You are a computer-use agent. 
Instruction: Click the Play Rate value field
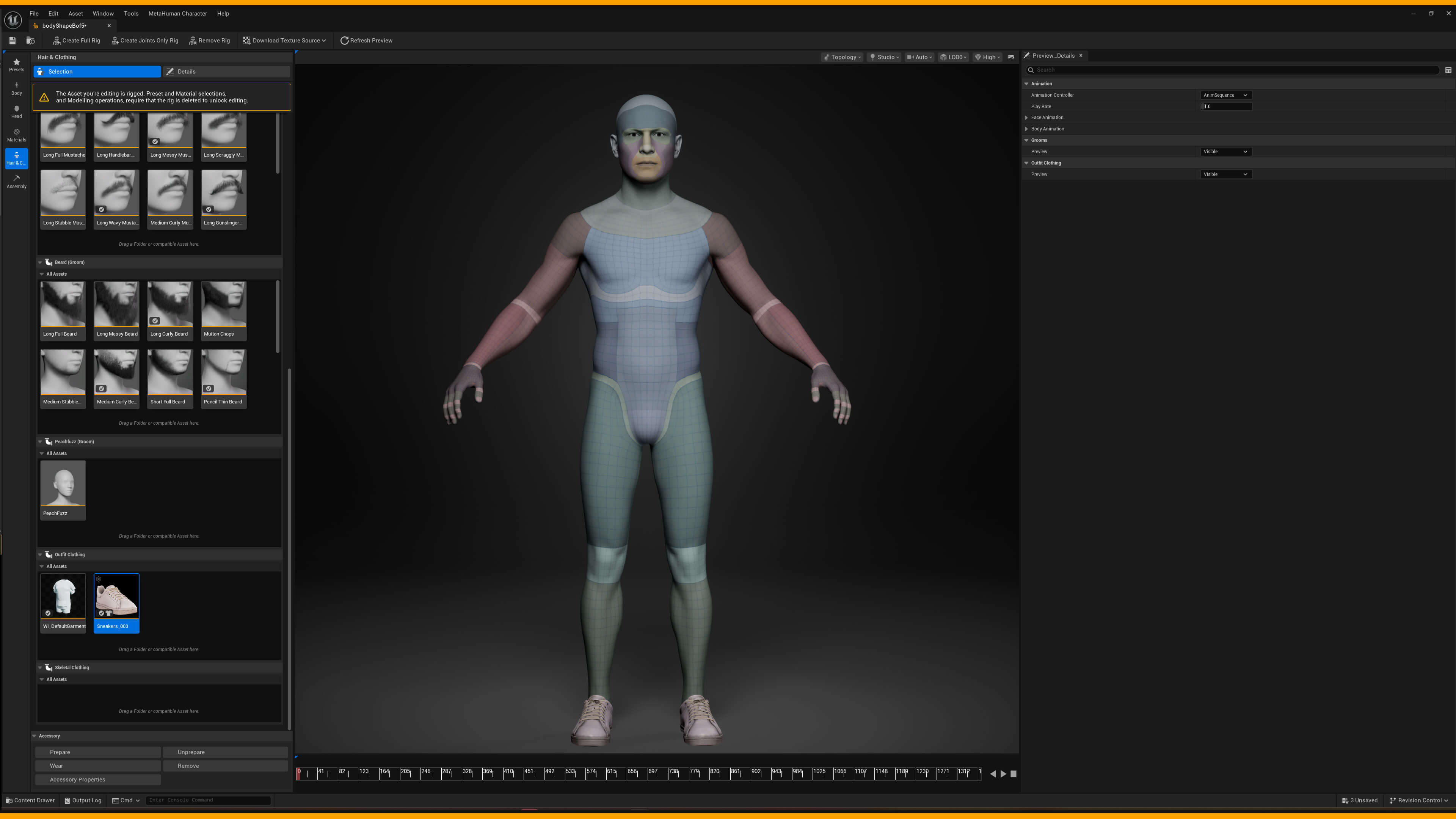coord(1227,106)
